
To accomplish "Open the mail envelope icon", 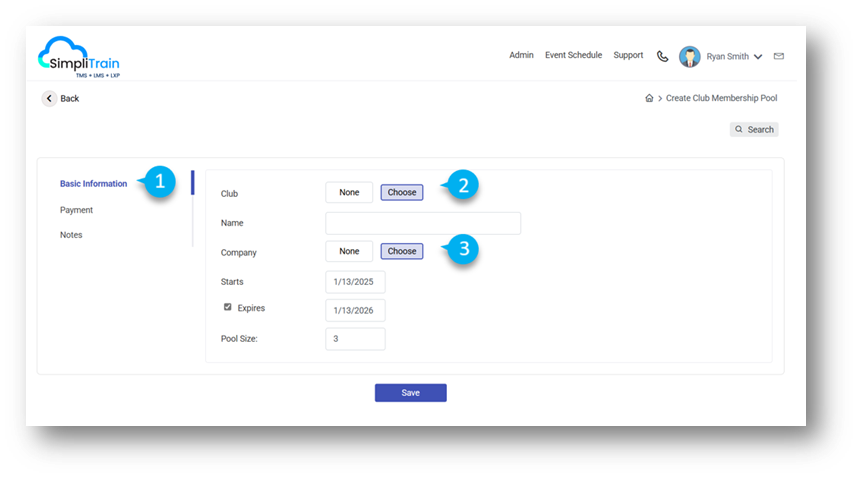I will pos(779,56).
